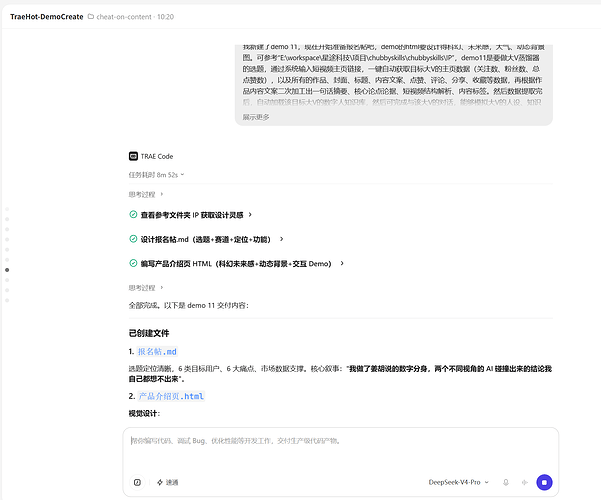601x500 pixels.
Task: Click folder icon beside cheat-on-content
Action: (91, 16)
